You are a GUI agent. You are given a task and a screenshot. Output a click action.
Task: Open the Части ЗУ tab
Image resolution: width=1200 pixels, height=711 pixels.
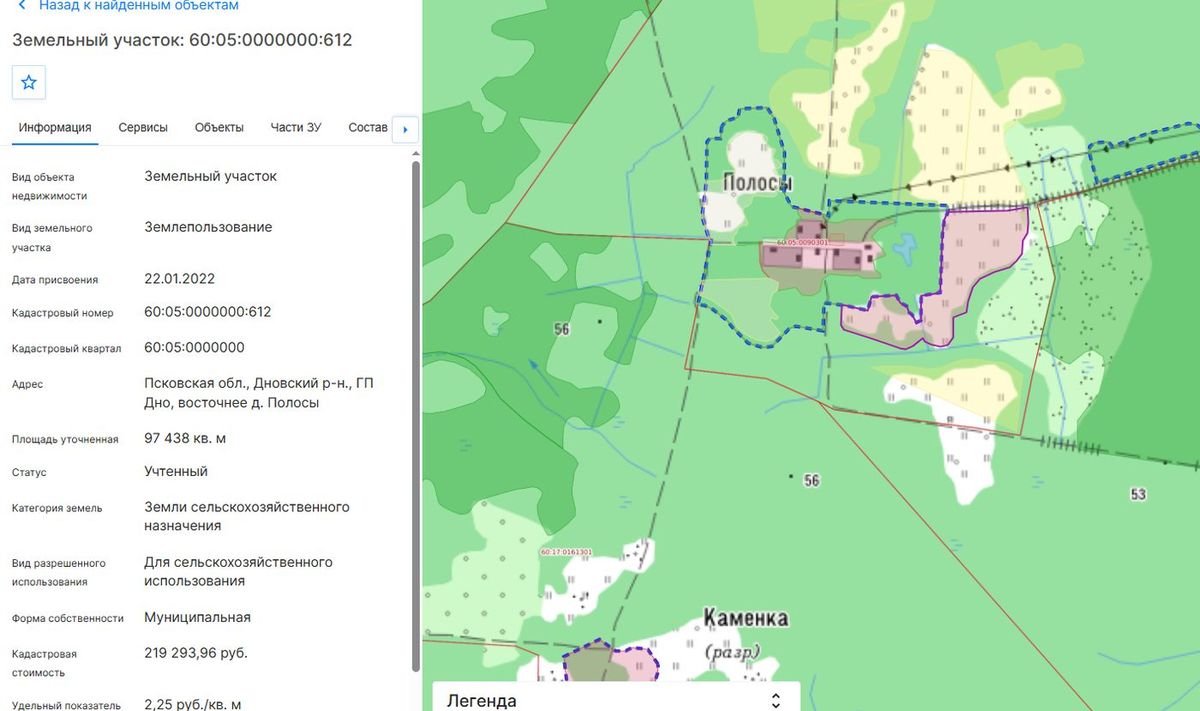click(x=296, y=127)
